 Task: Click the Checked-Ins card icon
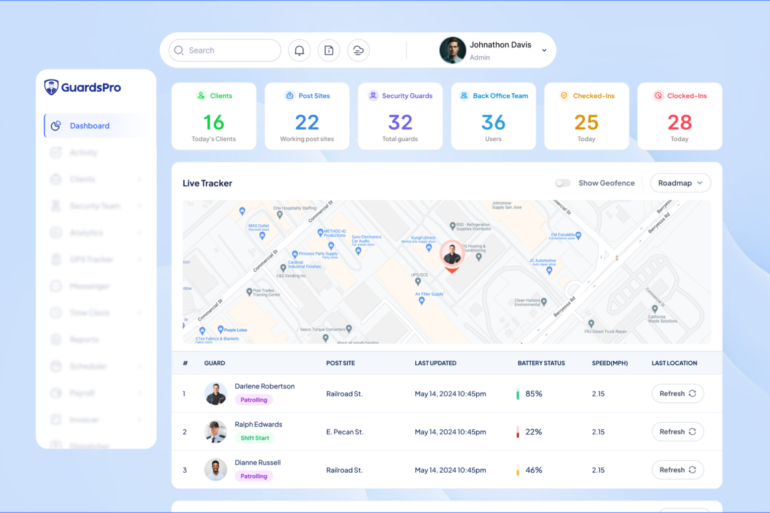(564, 96)
